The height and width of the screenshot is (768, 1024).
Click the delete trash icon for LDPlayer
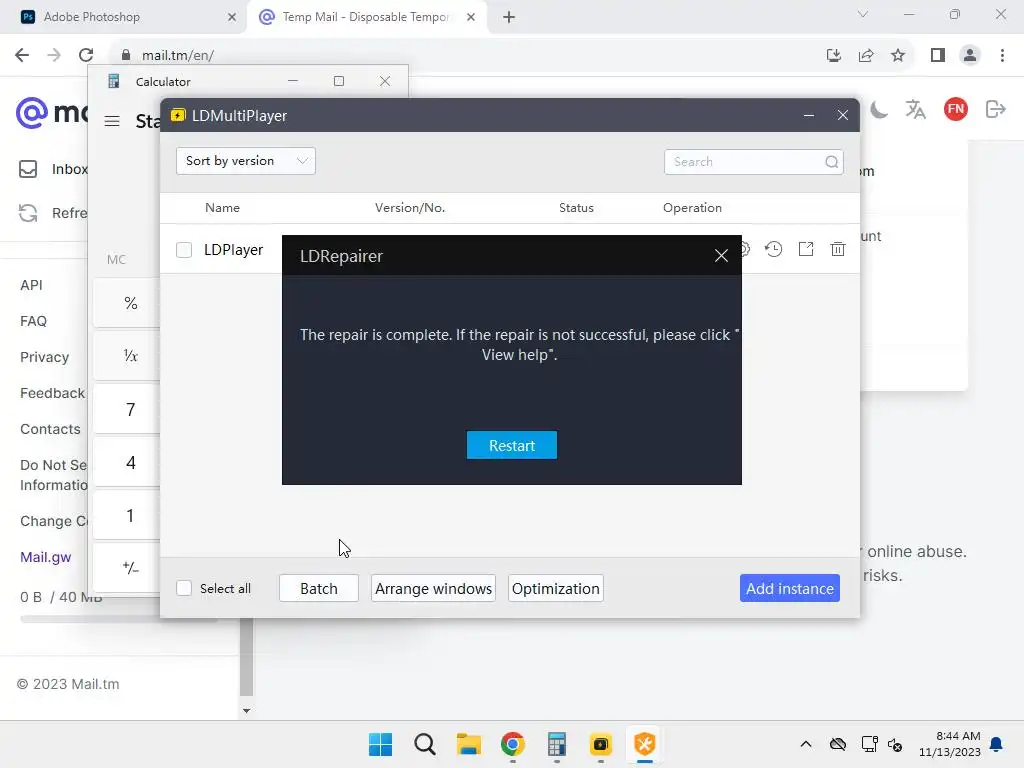pyautogui.click(x=838, y=249)
